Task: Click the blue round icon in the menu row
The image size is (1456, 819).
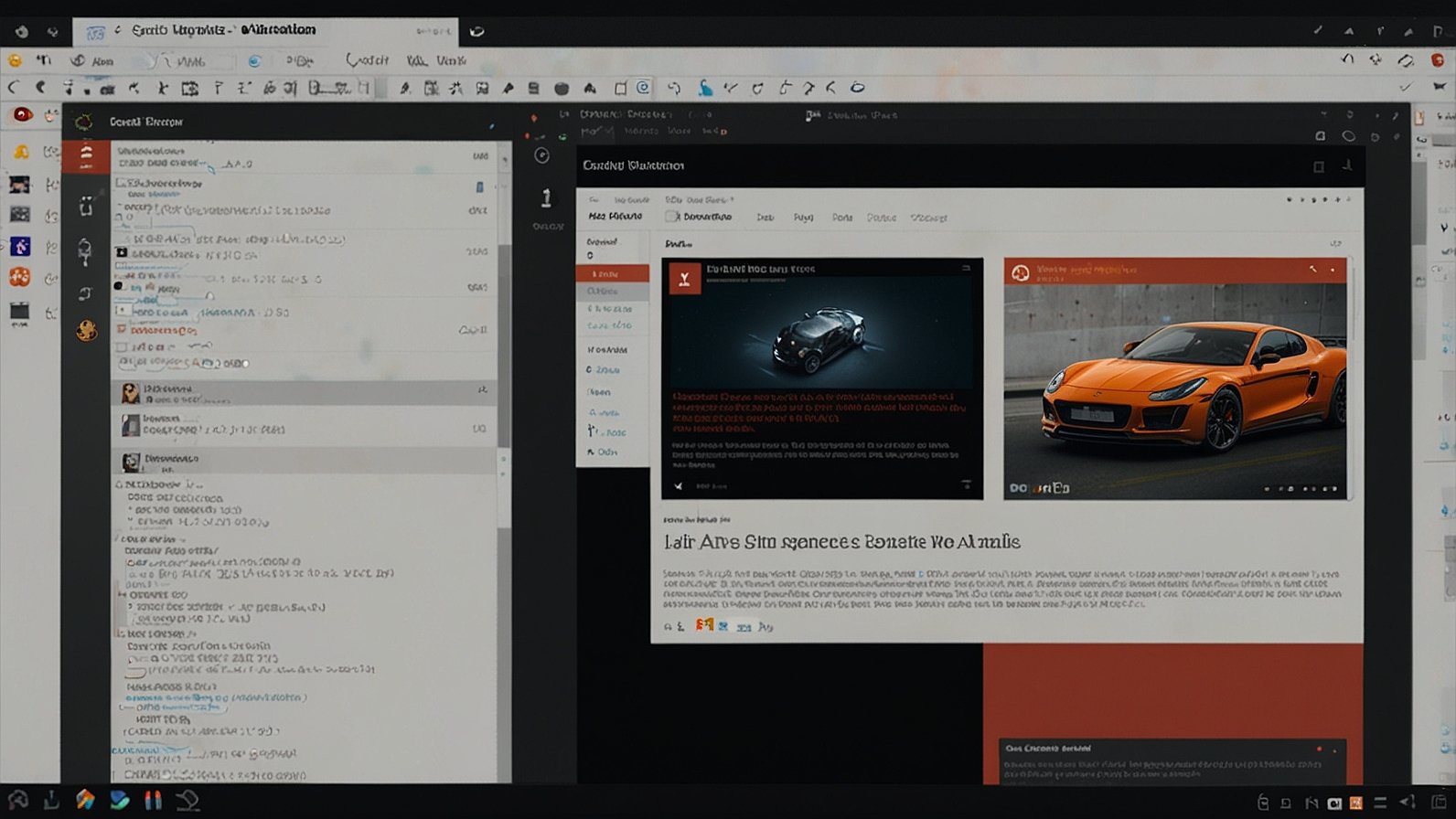Action: (254, 60)
